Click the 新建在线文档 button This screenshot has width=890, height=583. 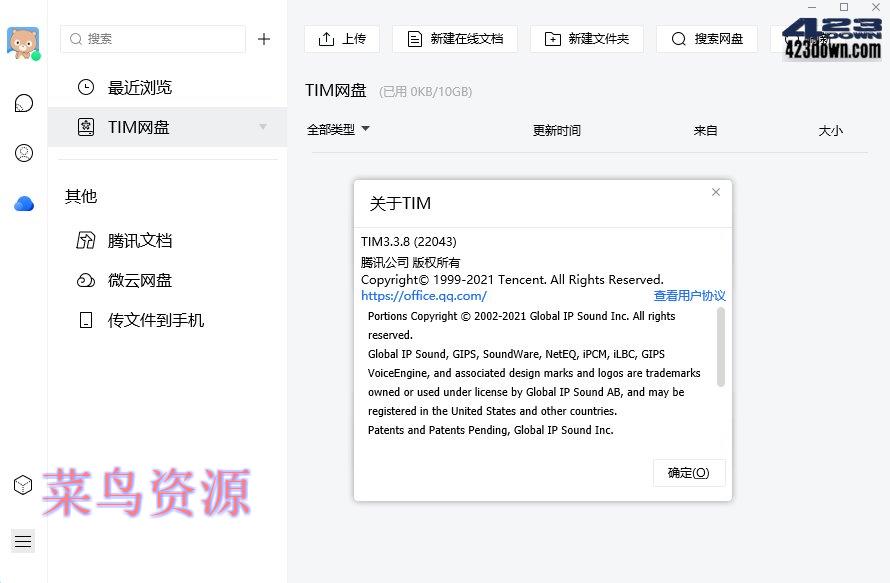pyautogui.click(x=455, y=39)
